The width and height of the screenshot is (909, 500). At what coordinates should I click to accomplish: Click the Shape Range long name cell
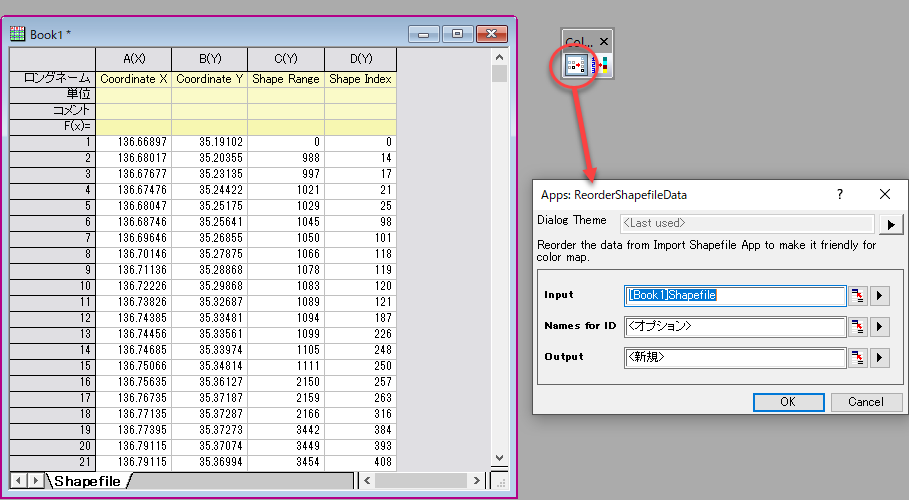(286, 79)
